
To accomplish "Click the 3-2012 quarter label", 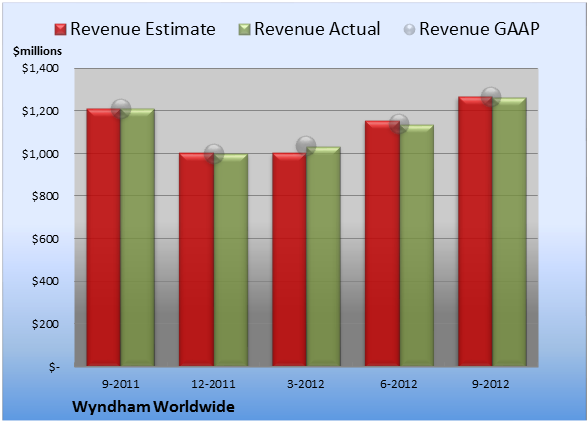I will (x=306, y=384).
